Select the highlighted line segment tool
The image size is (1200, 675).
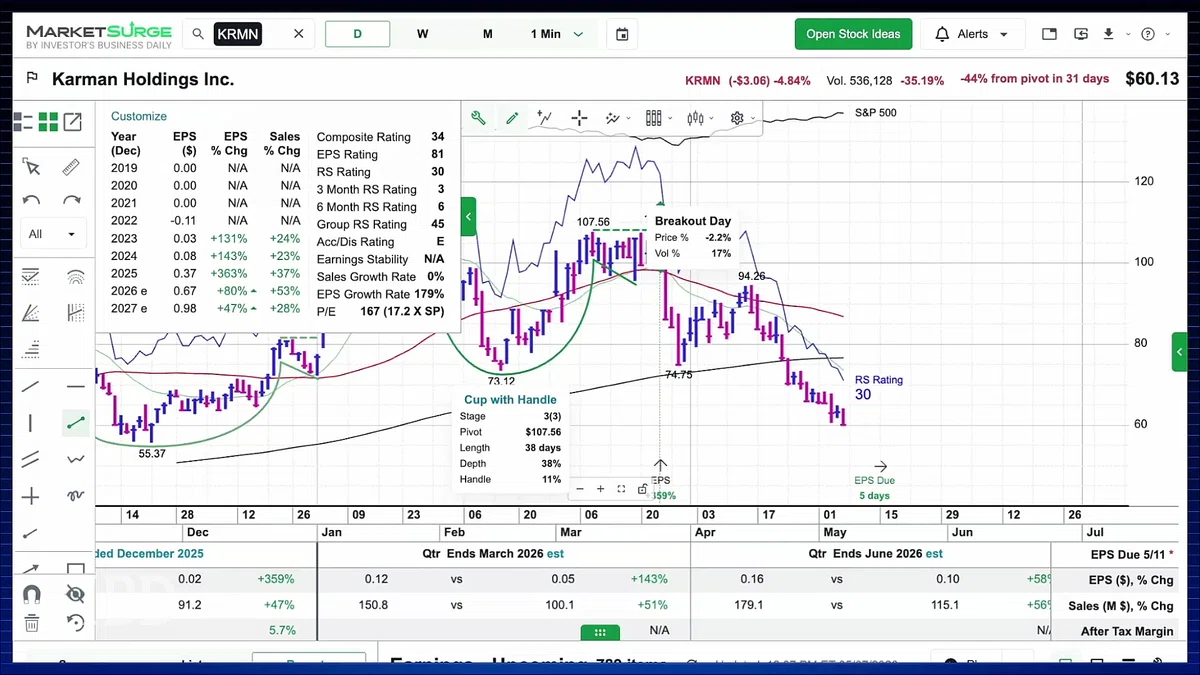tap(75, 423)
